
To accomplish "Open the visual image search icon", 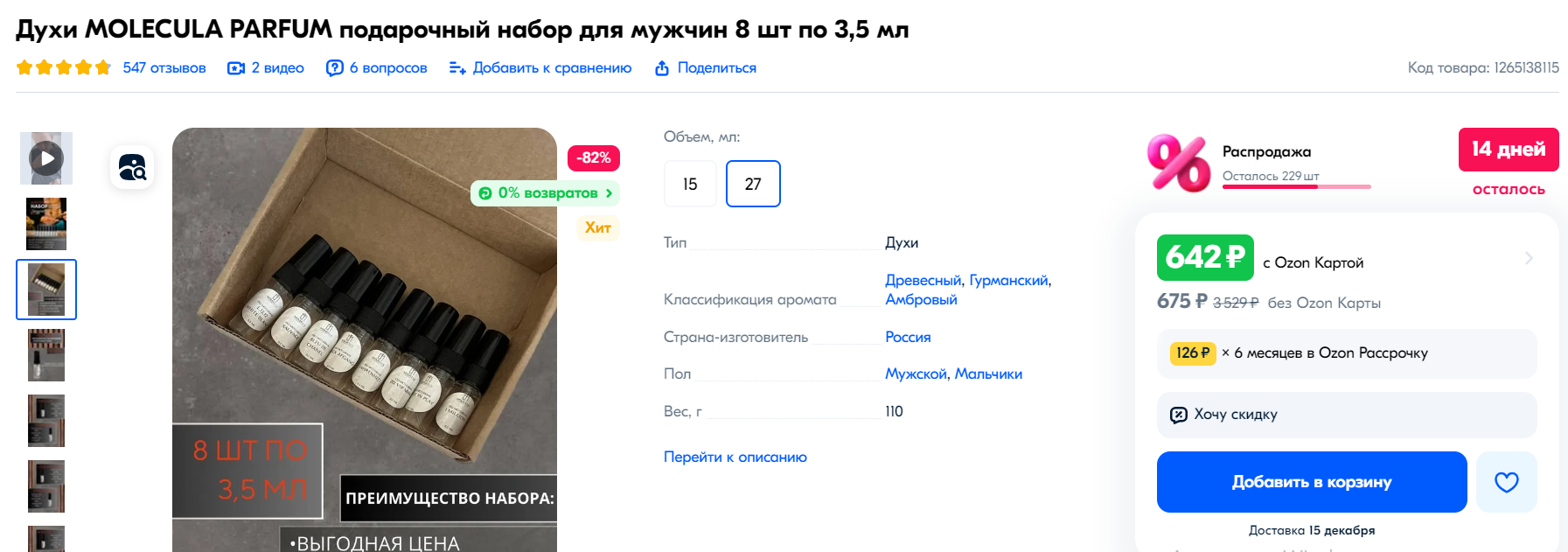I will [132, 167].
